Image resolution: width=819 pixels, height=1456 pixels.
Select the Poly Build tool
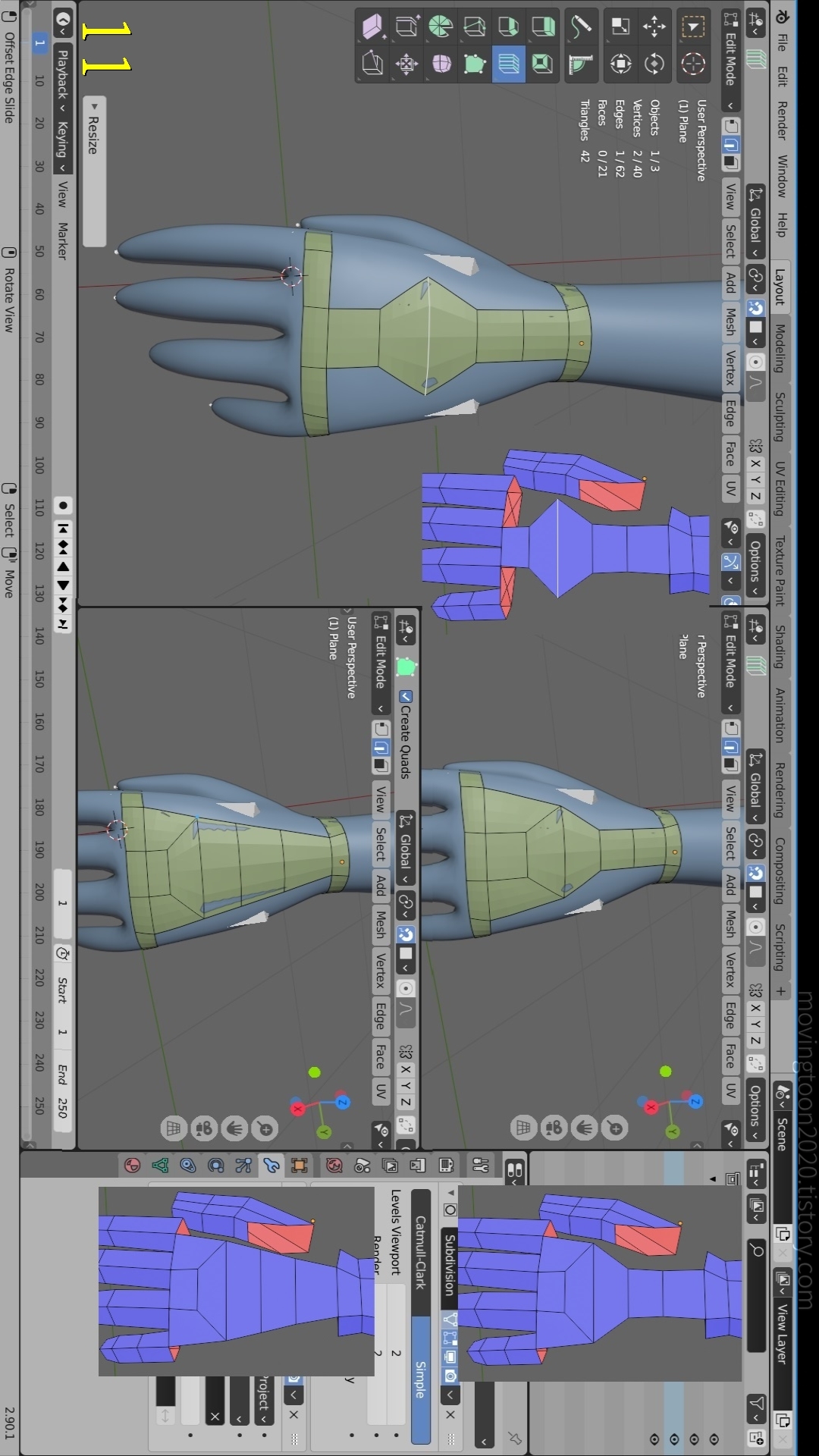click(475, 63)
